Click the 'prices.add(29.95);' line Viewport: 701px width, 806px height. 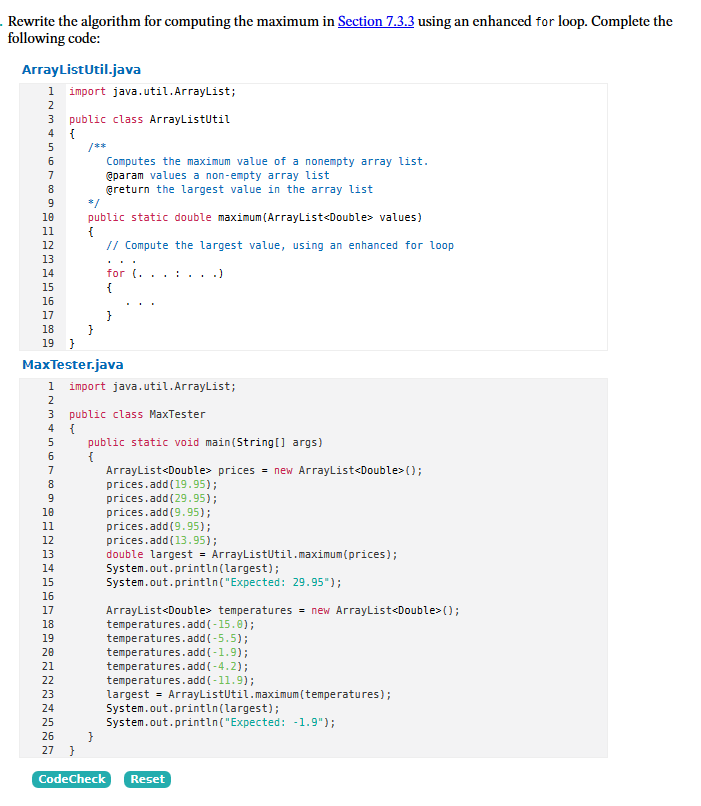tap(162, 498)
